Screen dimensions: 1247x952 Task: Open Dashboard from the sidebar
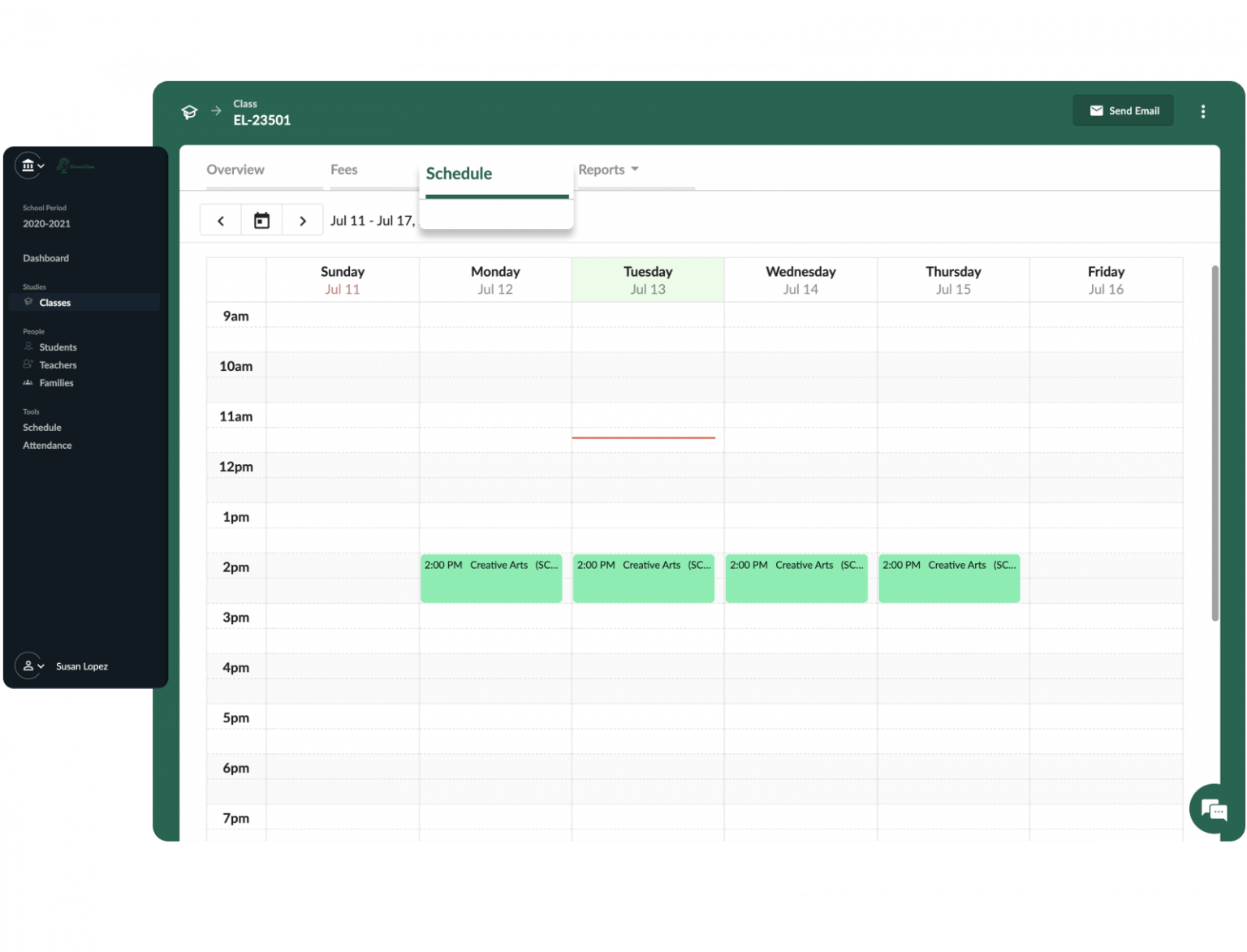(x=45, y=257)
